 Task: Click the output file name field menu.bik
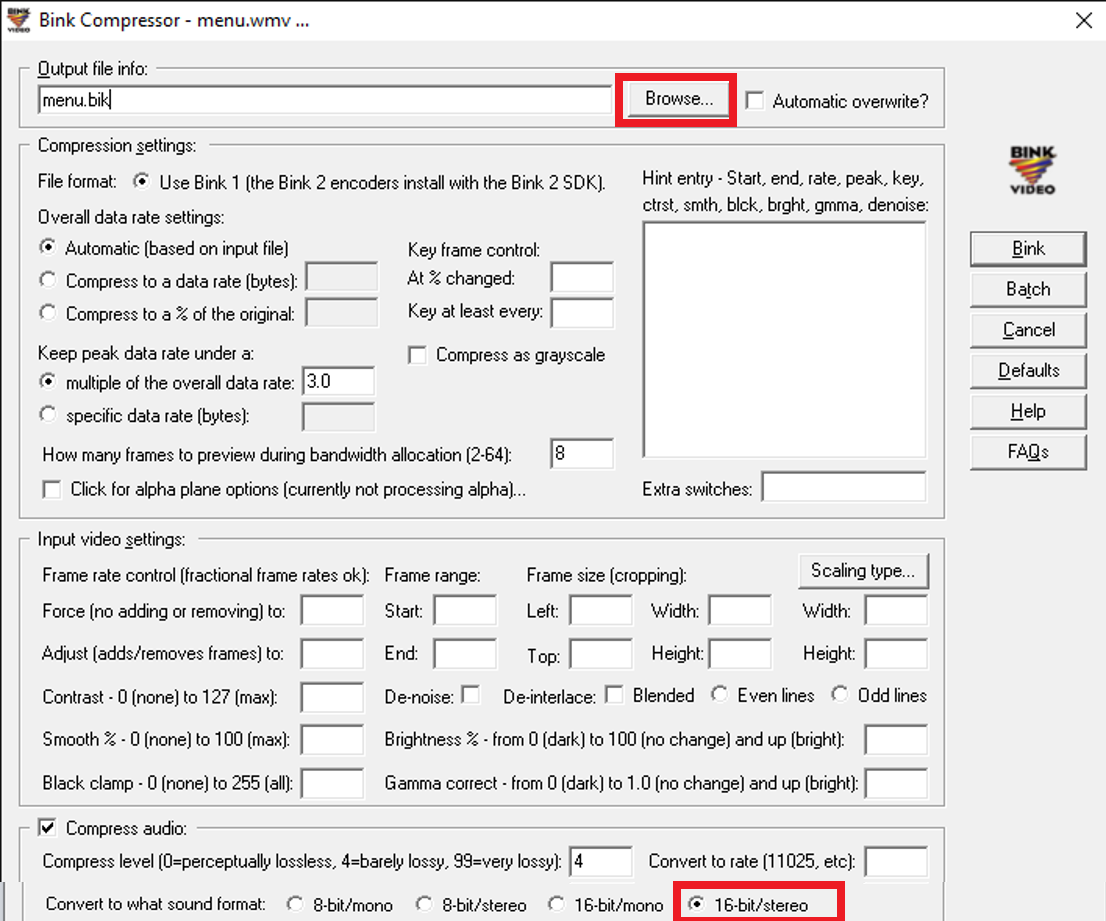(x=324, y=99)
